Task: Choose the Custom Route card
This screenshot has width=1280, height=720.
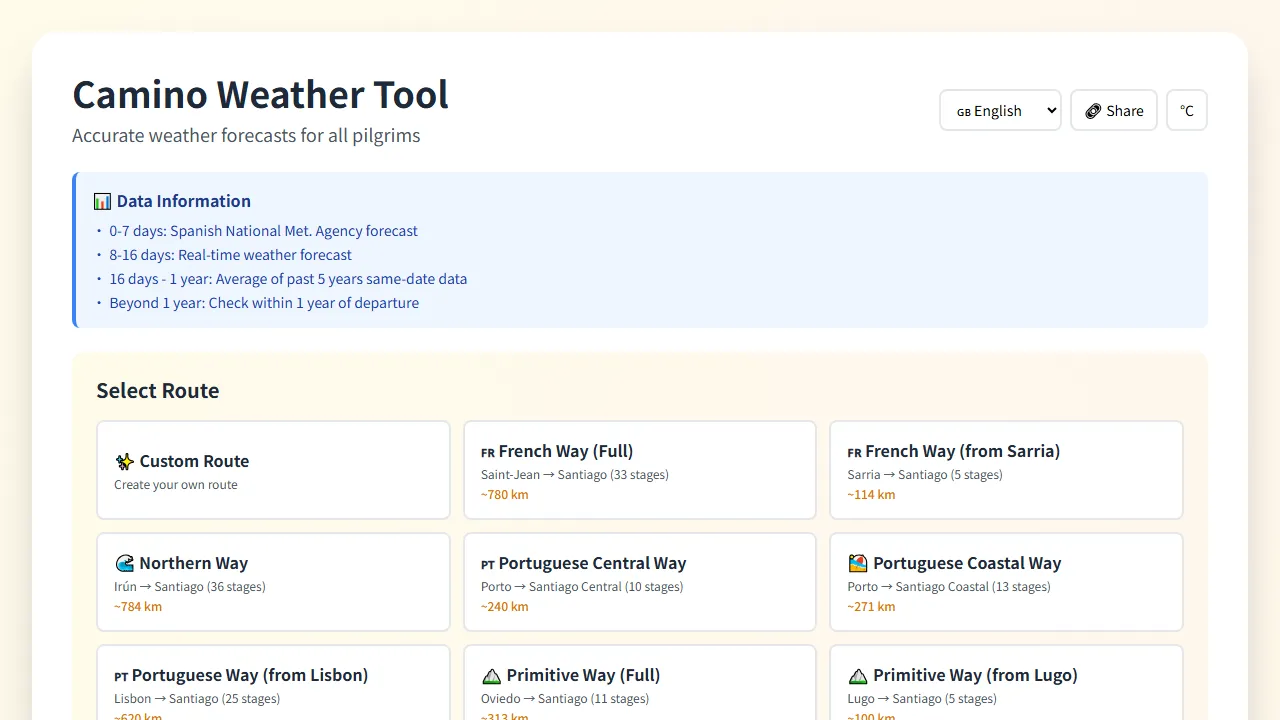Action: pos(273,470)
